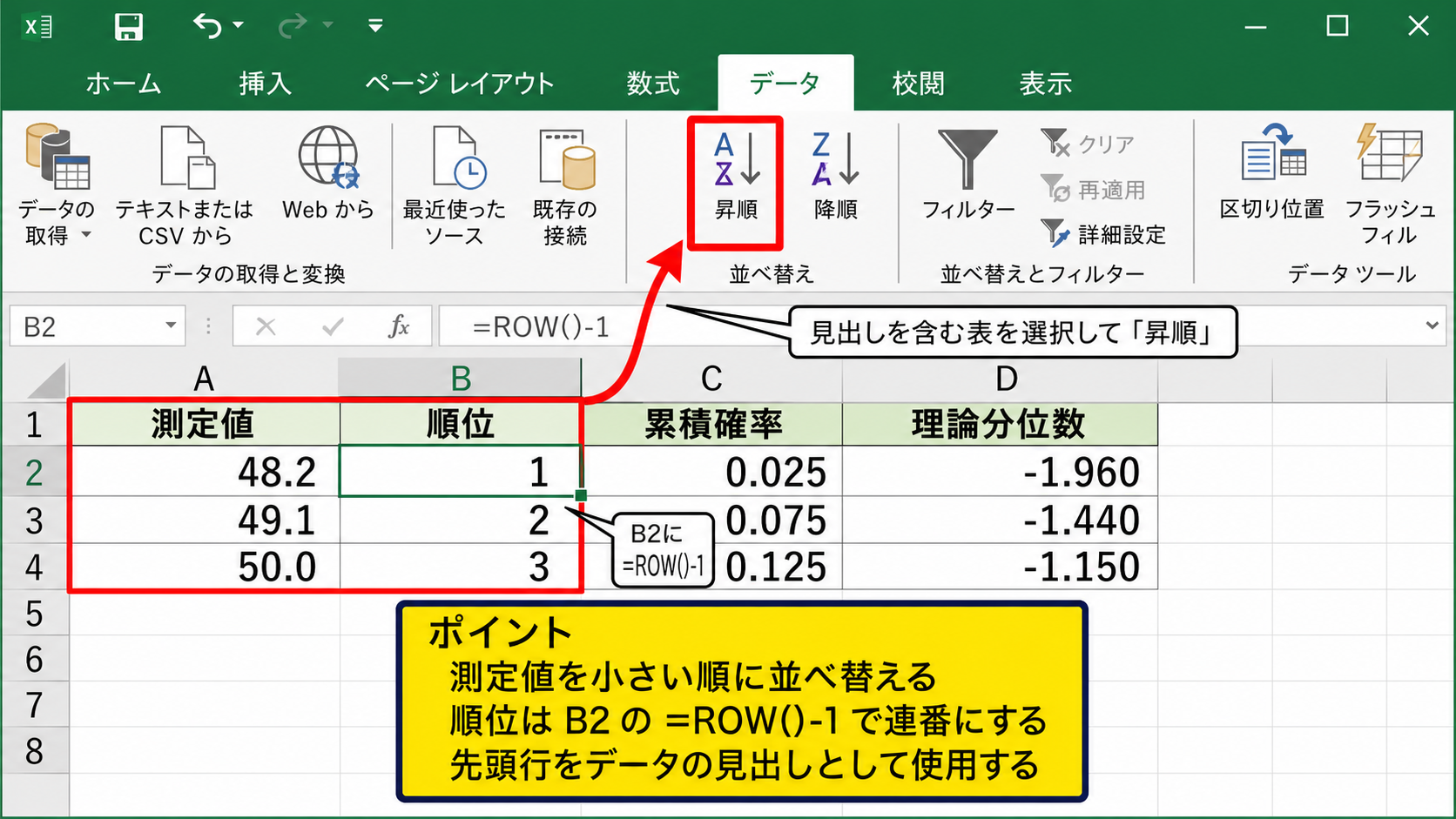Open the ページ レイアウト tab
The width and height of the screenshot is (1456, 819).
pos(459,84)
